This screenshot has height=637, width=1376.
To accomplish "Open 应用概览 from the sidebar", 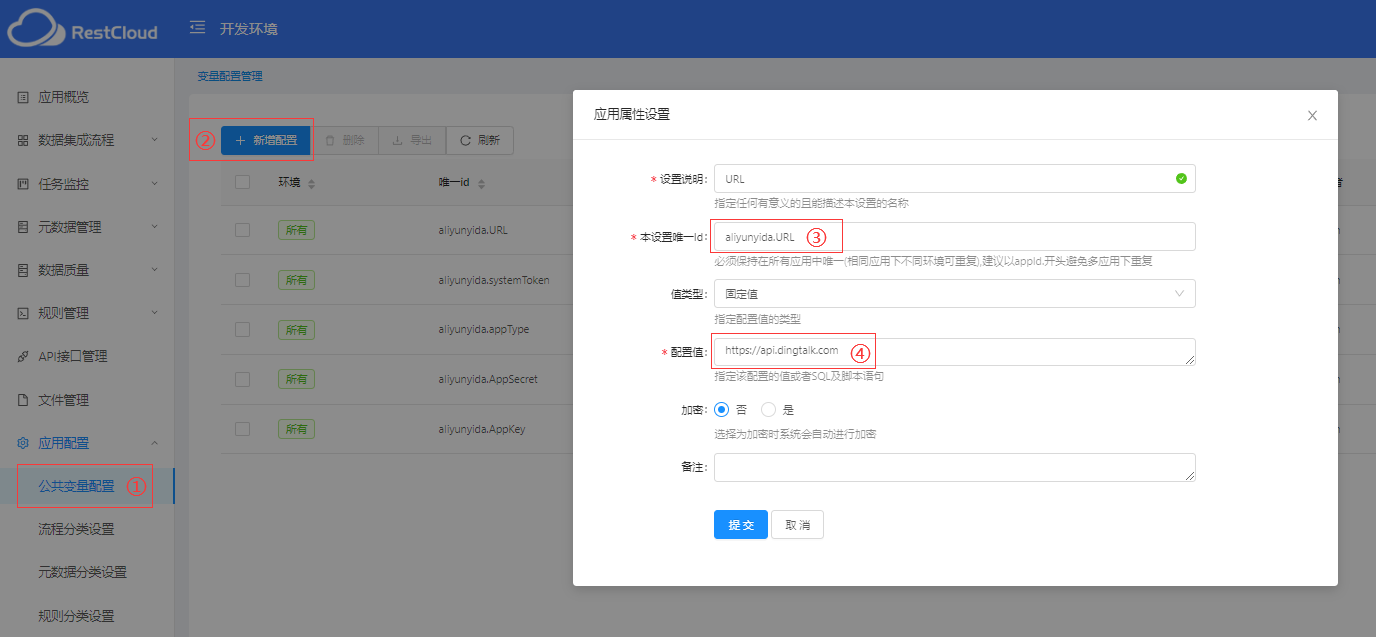I will click(63, 97).
